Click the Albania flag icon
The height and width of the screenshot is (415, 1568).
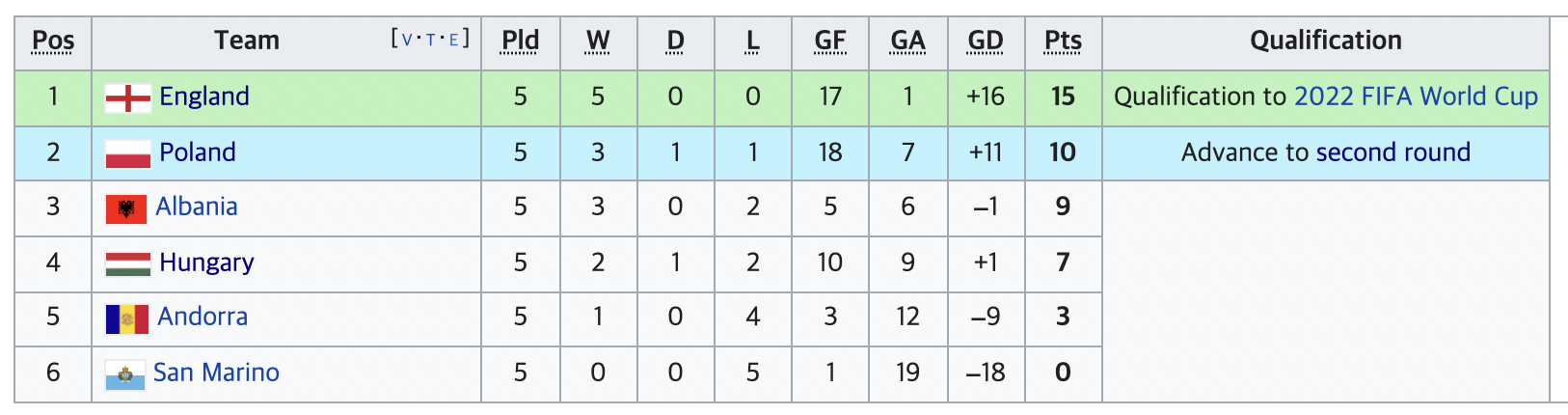tap(125, 208)
